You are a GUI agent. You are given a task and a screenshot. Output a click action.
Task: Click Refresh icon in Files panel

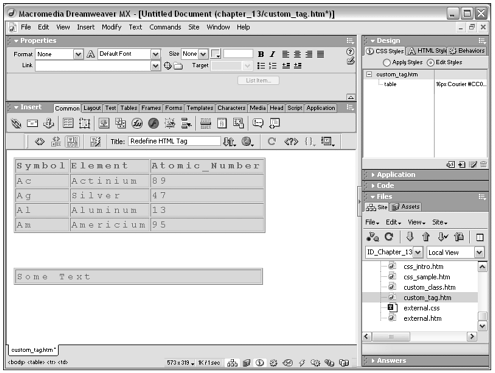pyautogui.click(x=389, y=237)
